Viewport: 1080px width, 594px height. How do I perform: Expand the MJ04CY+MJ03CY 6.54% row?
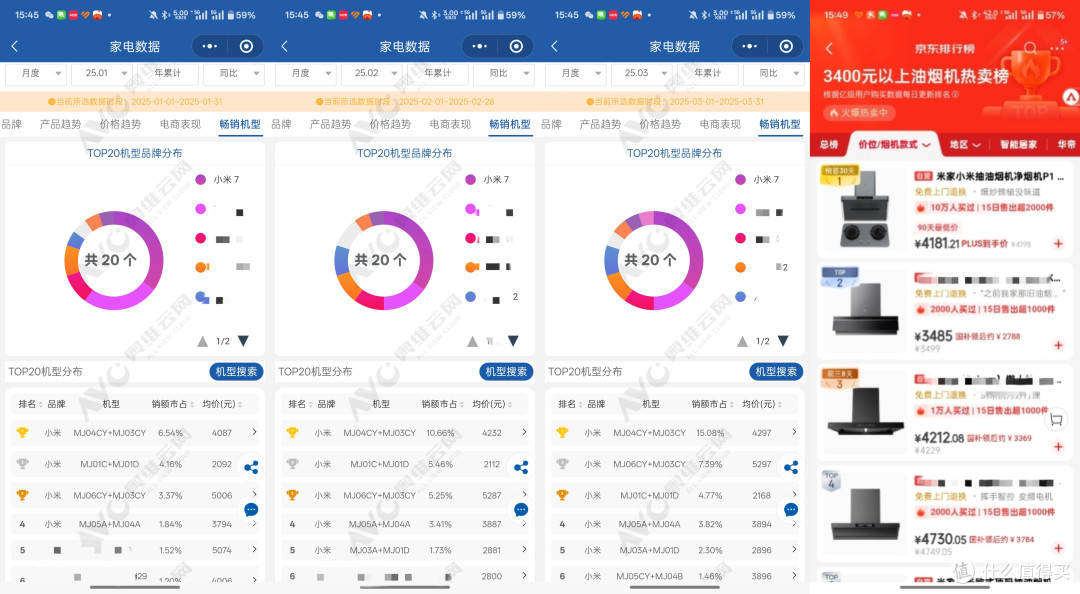[x=254, y=432]
